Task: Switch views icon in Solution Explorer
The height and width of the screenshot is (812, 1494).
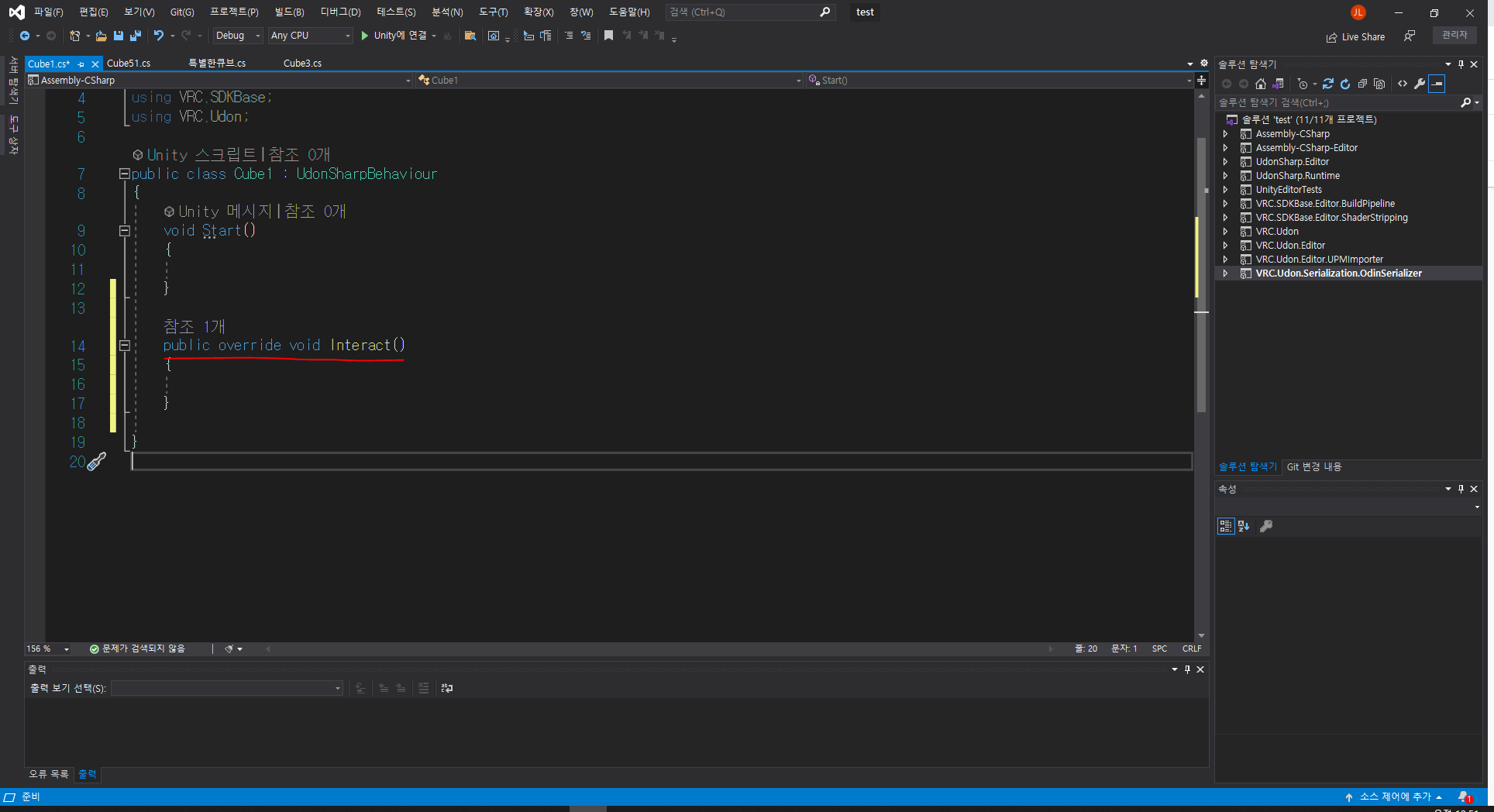Action: point(1278,84)
